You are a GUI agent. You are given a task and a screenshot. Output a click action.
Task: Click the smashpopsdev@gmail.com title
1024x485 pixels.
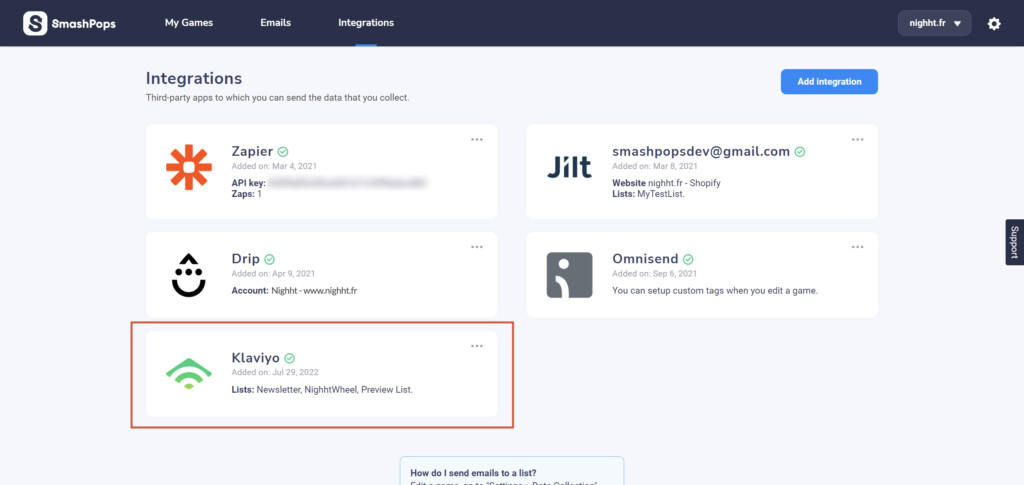pyautogui.click(x=701, y=151)
